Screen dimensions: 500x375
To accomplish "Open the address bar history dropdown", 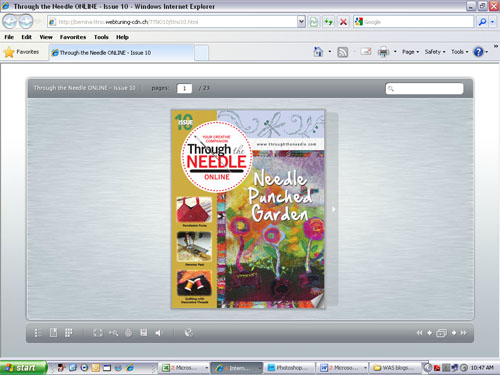I will [301, 22].
